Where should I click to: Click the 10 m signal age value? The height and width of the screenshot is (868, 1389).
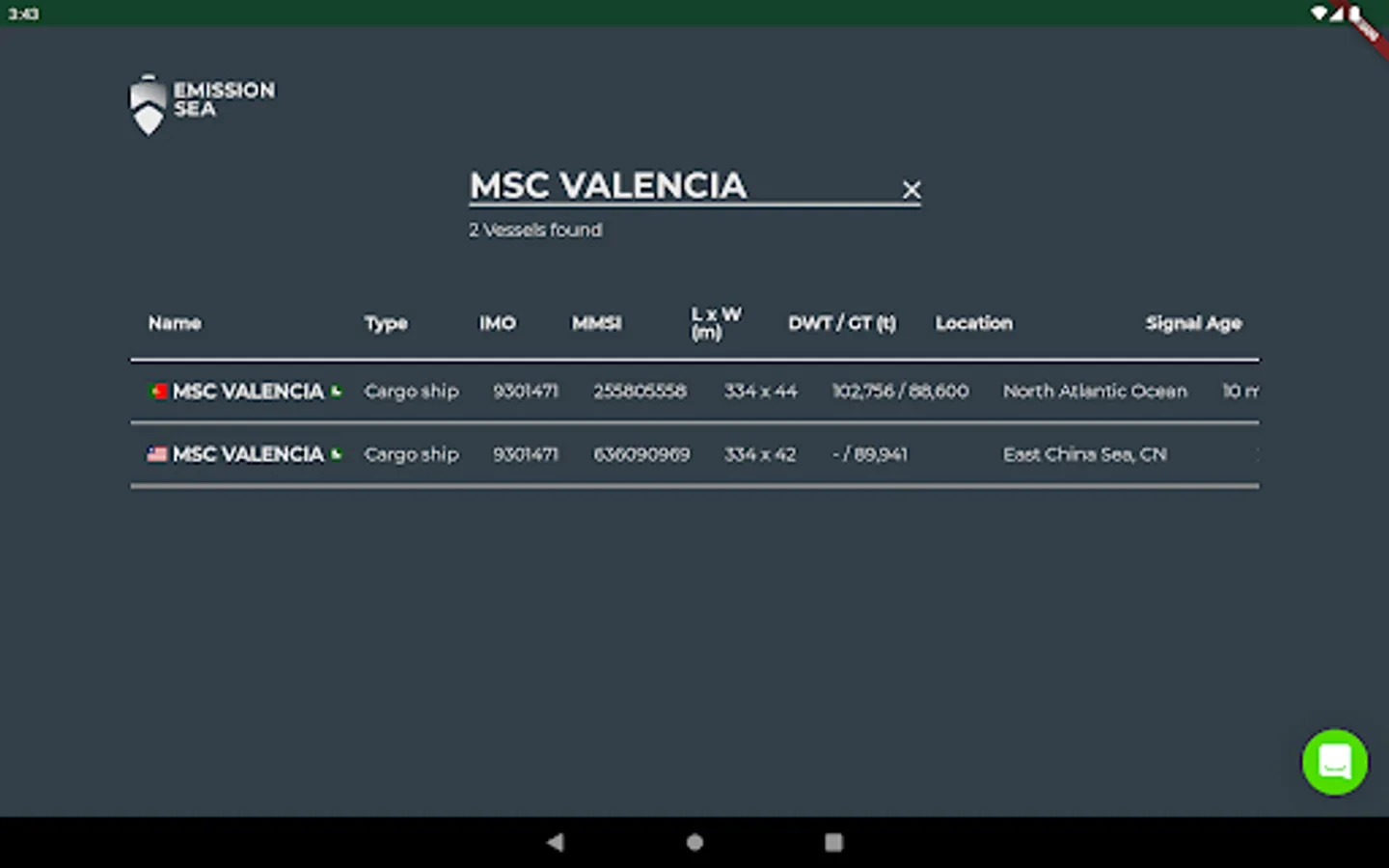[x=1240, y=391]
